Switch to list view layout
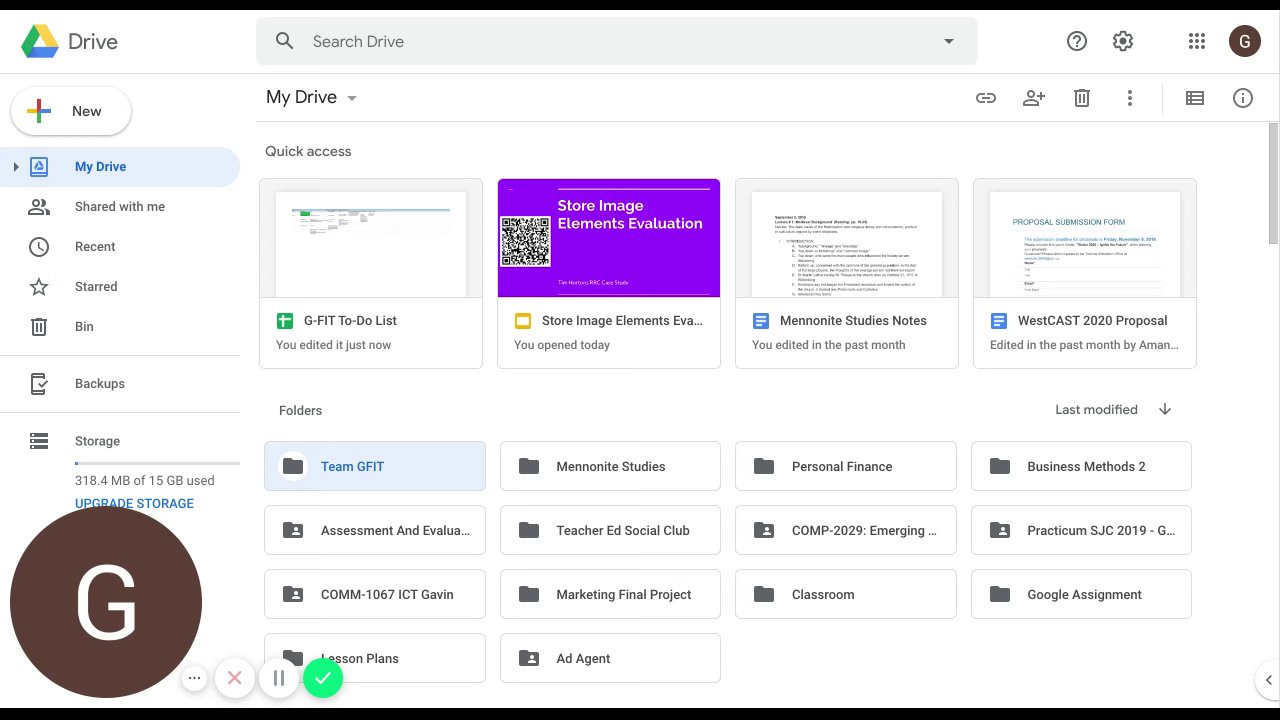This screenshot has height=720, width=1280. click(x=1195, y=98)
